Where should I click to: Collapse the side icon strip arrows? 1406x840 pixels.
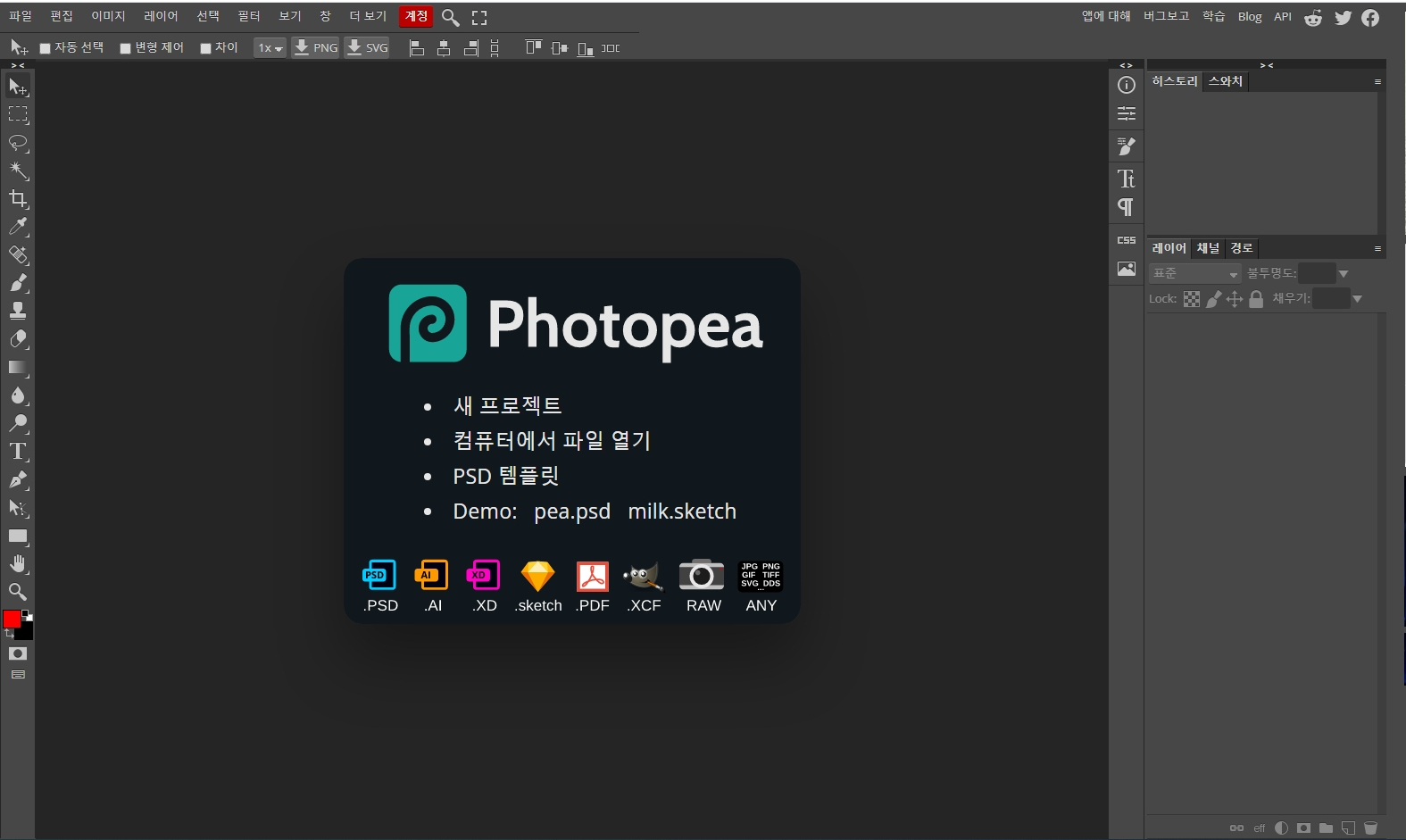click(1127, 65)
